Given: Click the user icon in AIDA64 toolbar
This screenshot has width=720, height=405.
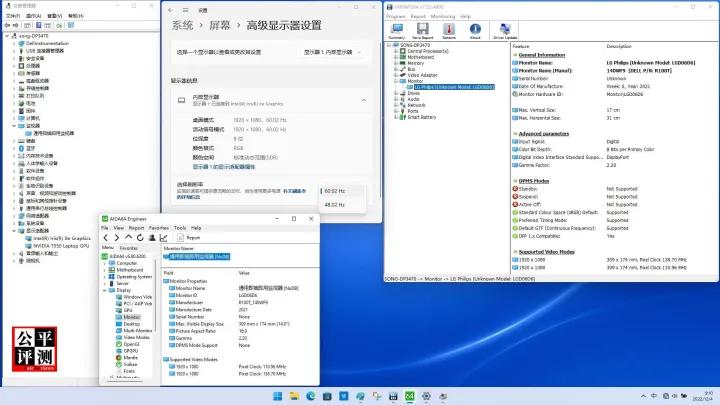Looking at the screenshot, I should point(152,237).
